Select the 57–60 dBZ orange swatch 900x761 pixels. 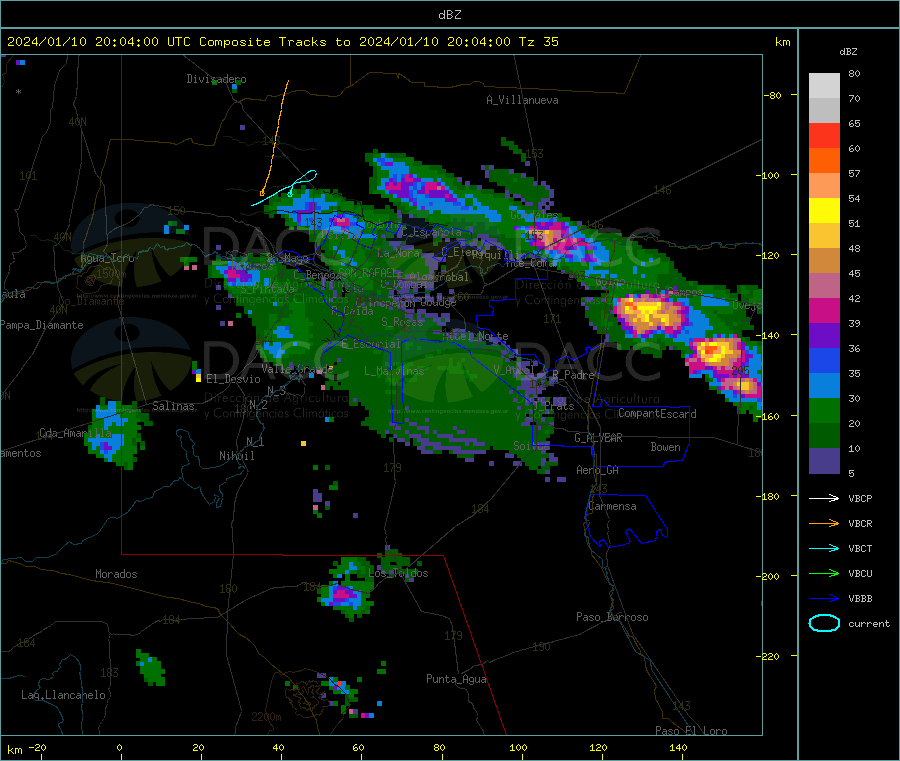[x=824, y=161]
